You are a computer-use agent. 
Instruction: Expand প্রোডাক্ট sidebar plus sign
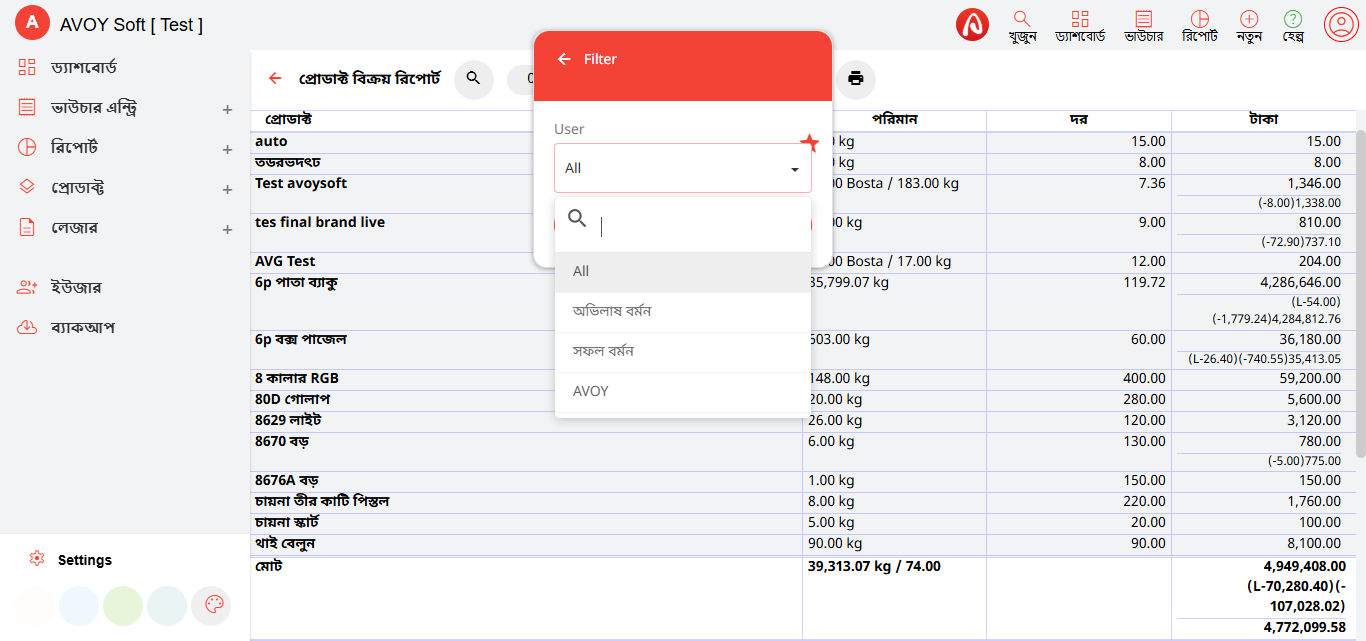coord(227,189)
